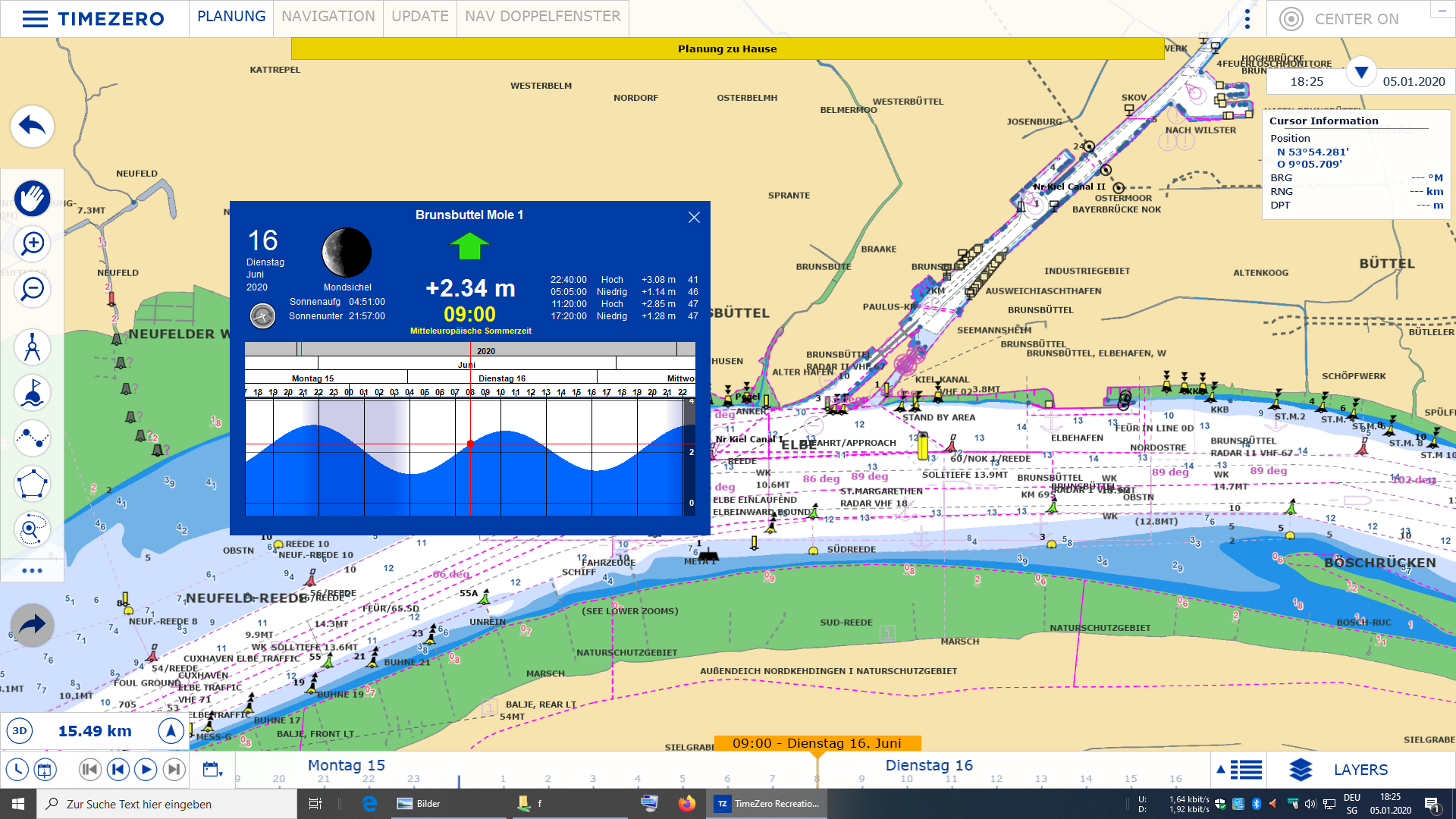Viewport: 1456px width, 819px height.
Task: Click the undo back arrow
Action: (32, 126)
